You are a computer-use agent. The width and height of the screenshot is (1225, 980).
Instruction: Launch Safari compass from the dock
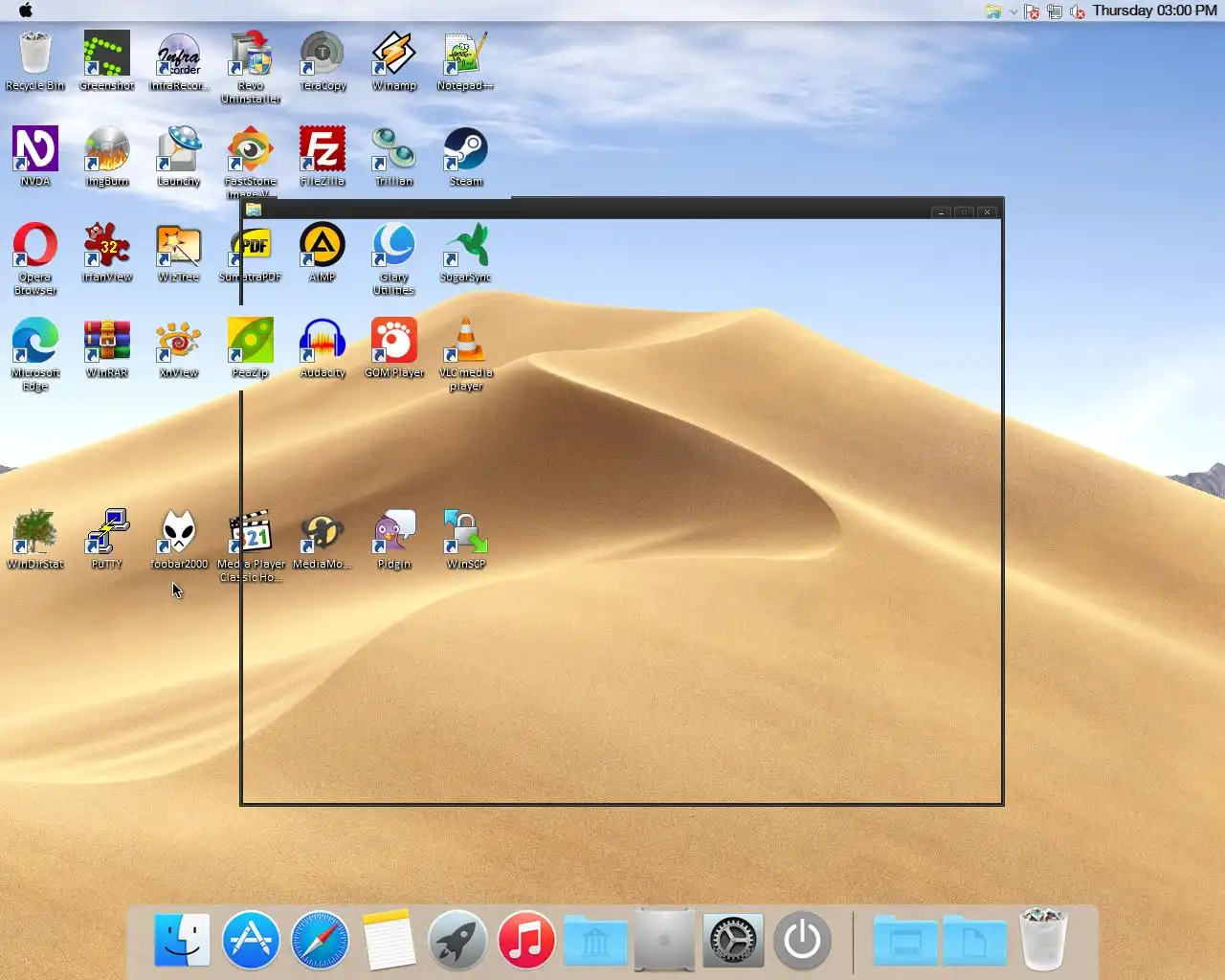(320, 940)
